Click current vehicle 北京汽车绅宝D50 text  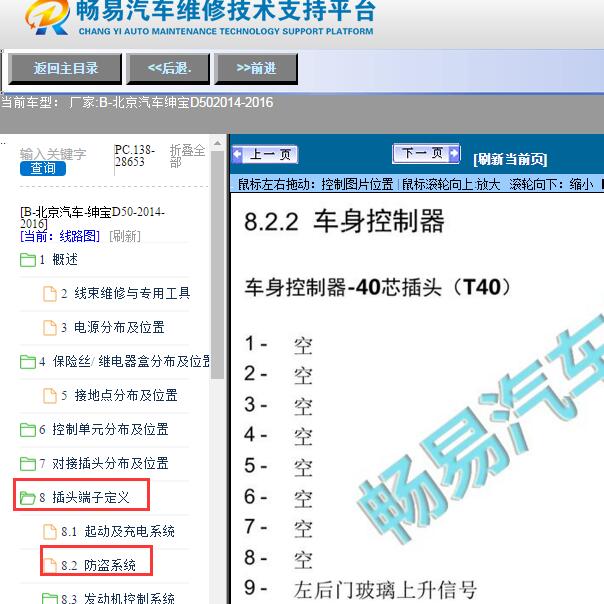[137, 103]
